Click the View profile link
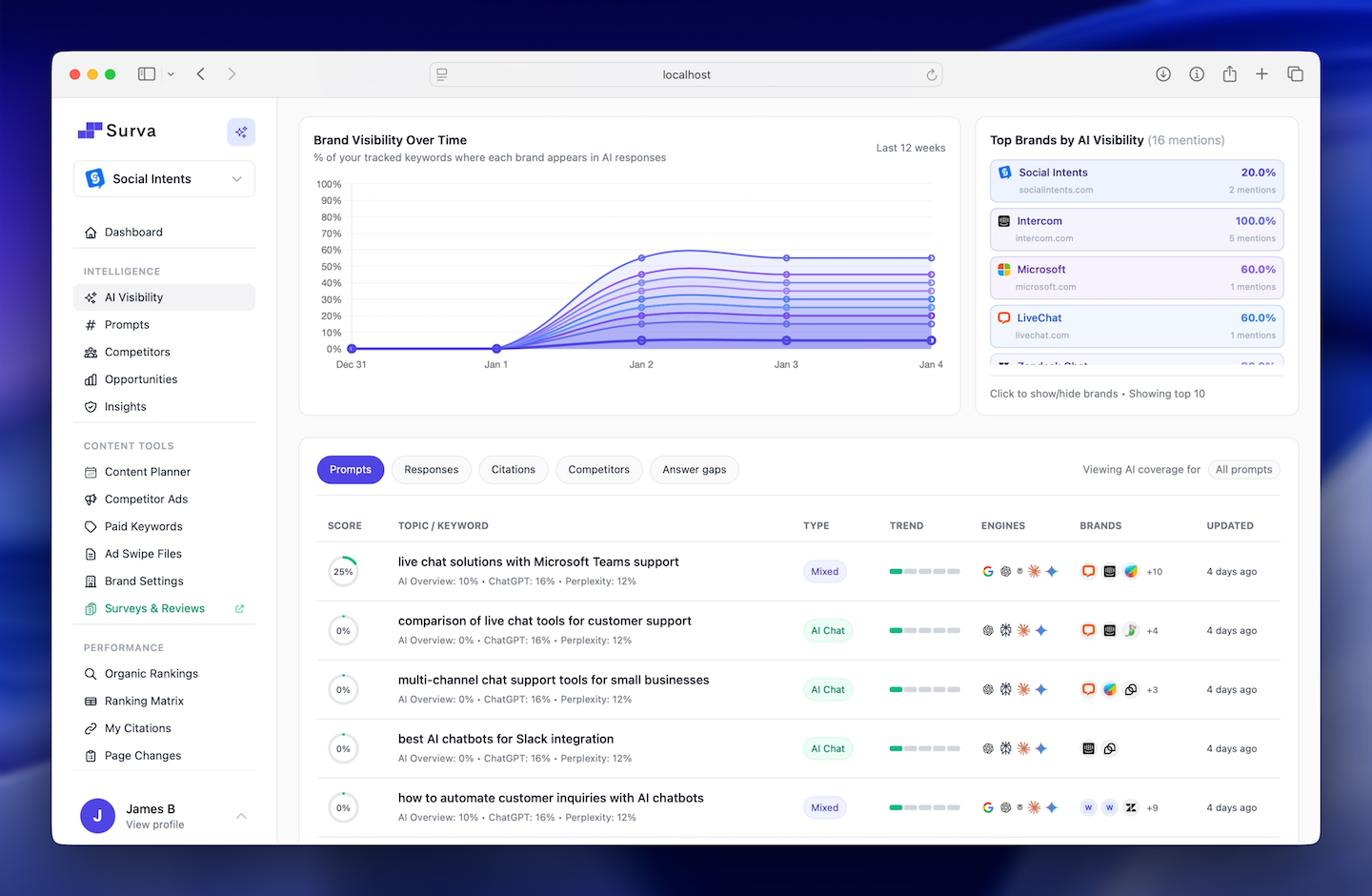Viewport: 1372px width, 896px height. click(154, 825)
